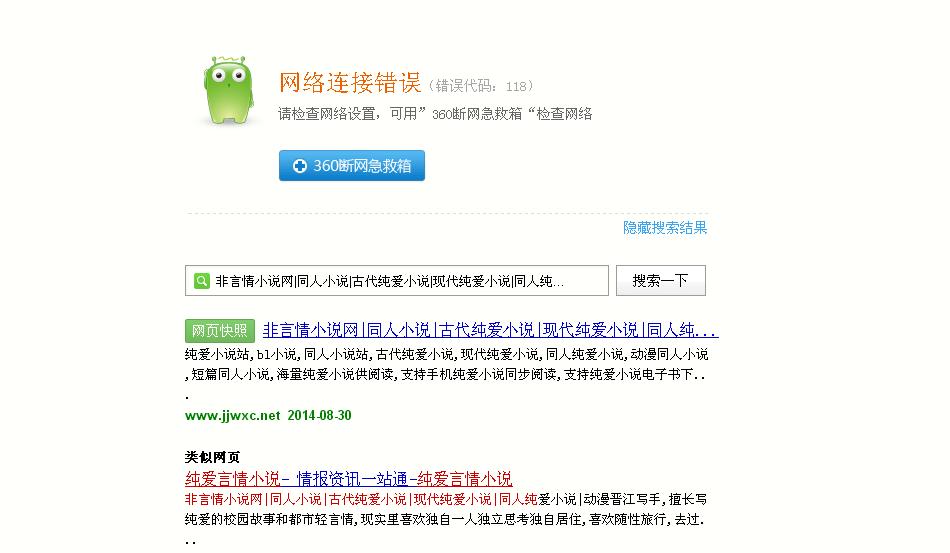Screen dimensions: 950x553
Task: Launch the 360断网急救箱 repair tool
Action: point(351,165)
